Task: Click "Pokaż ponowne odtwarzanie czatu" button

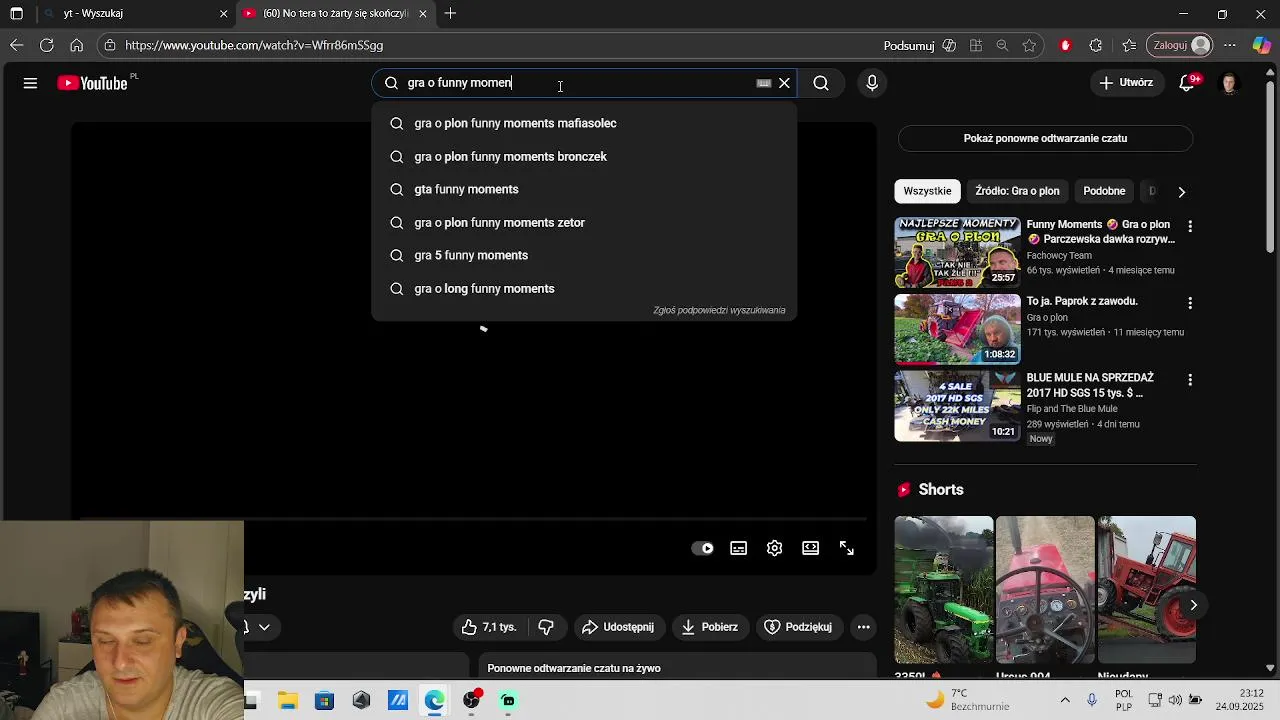Action: [1045, 138]
